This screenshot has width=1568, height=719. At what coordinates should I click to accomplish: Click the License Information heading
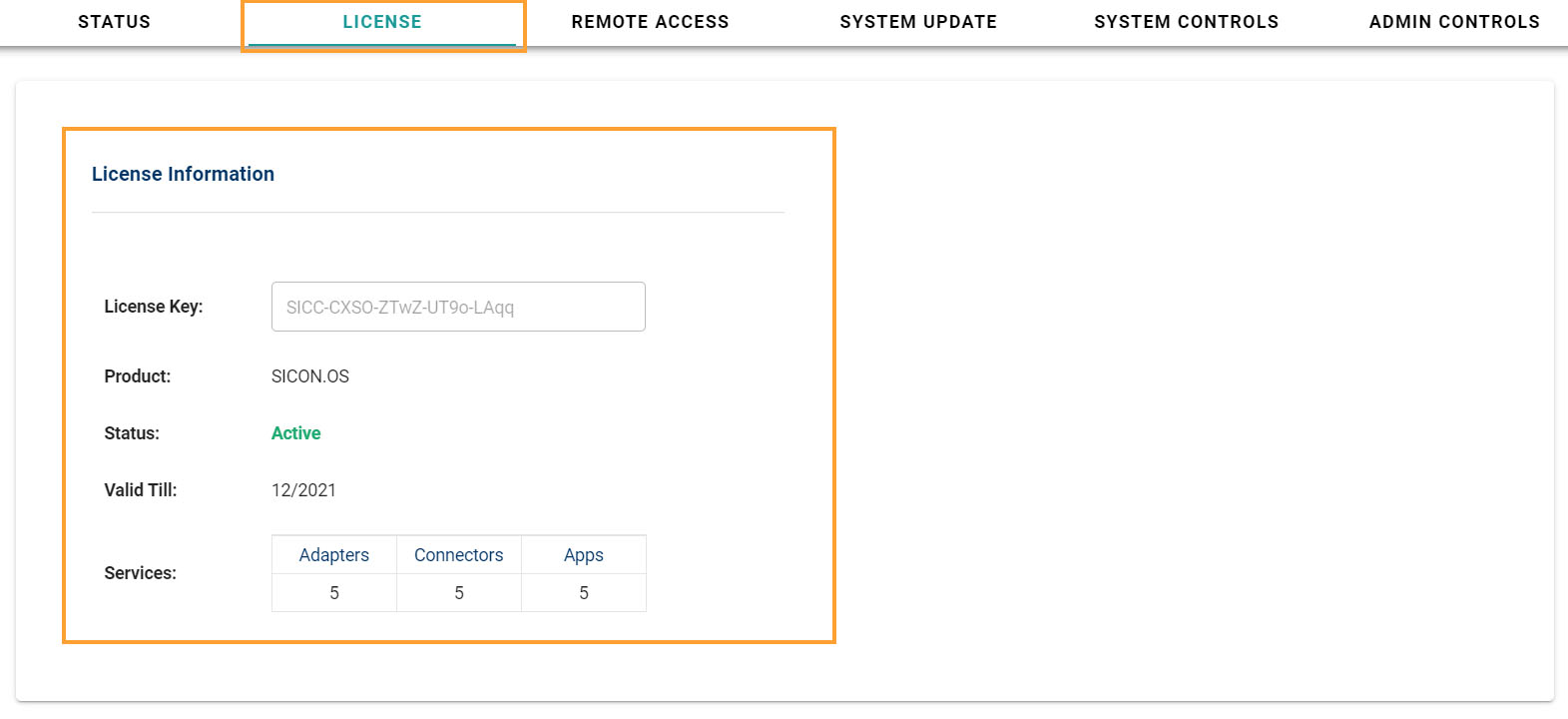pos(183,174)
